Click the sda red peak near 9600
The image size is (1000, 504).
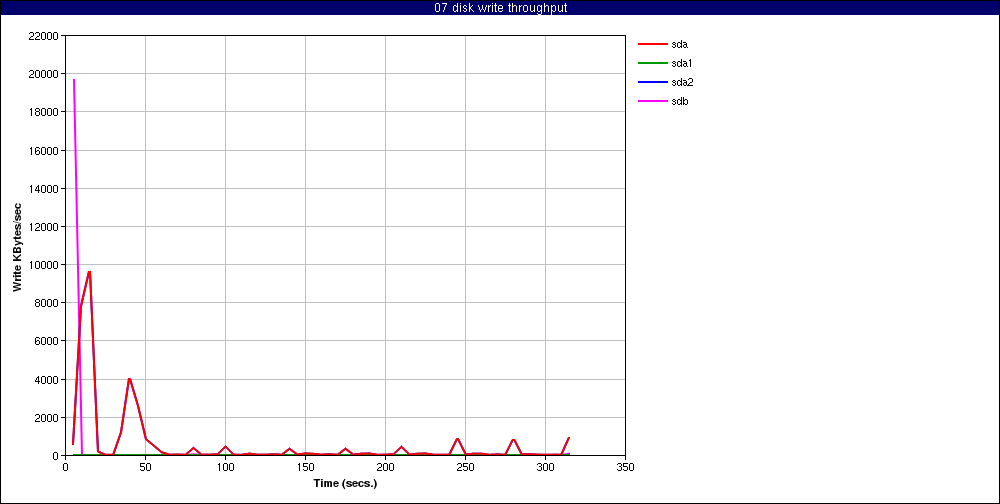point(89,272)
